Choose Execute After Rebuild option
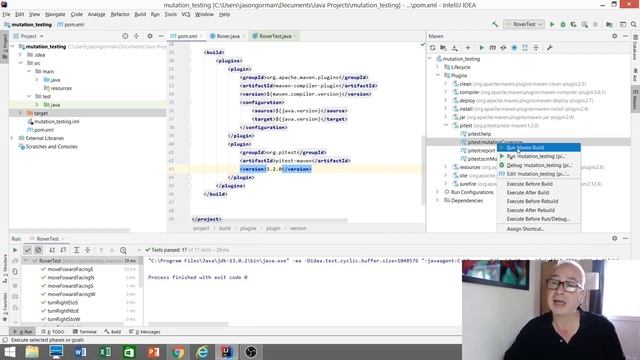The width and height of the screenshot is (640, 360). tap(538, 210)
